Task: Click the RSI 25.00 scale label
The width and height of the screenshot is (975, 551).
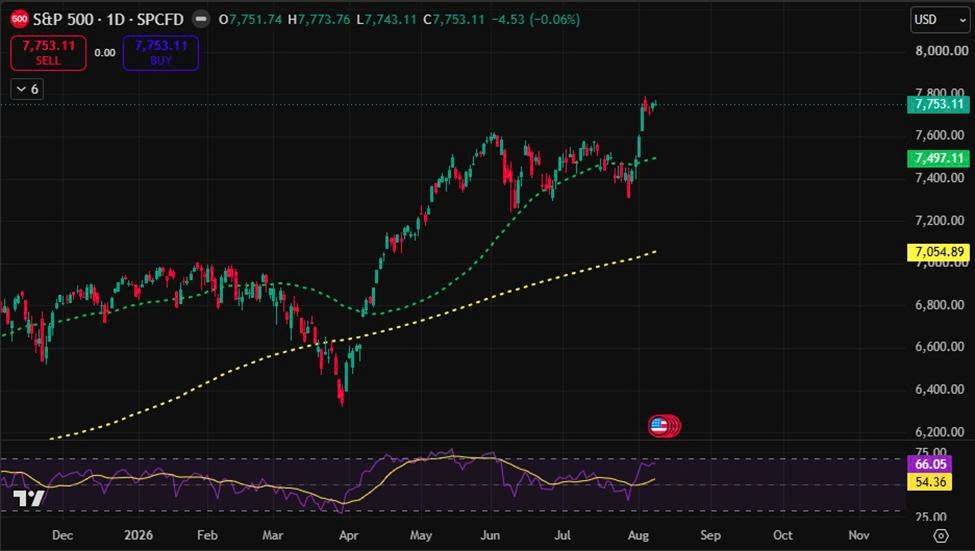Action: [x=931, y=517]
